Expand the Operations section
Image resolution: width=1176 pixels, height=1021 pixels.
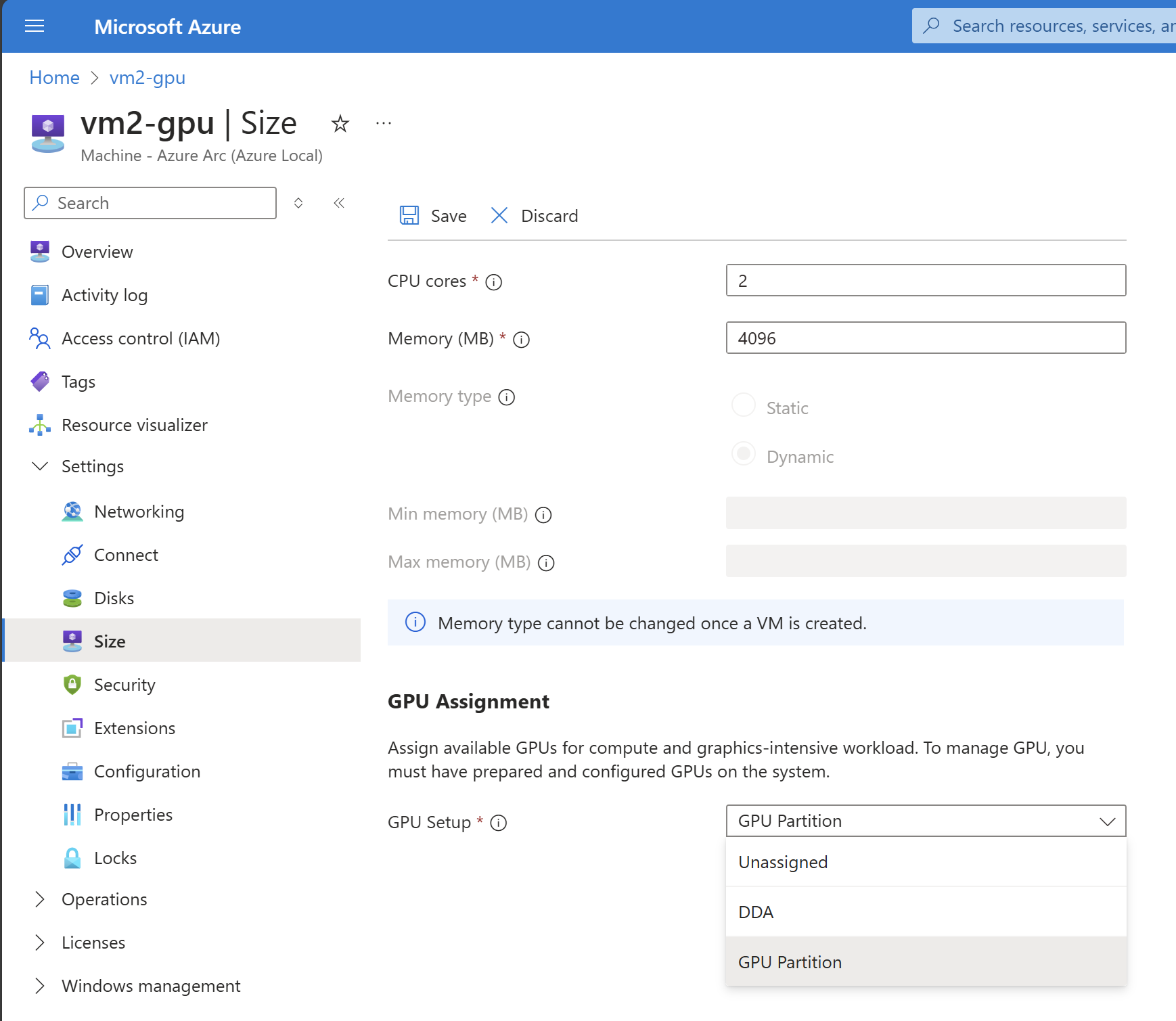click(104, 899)
